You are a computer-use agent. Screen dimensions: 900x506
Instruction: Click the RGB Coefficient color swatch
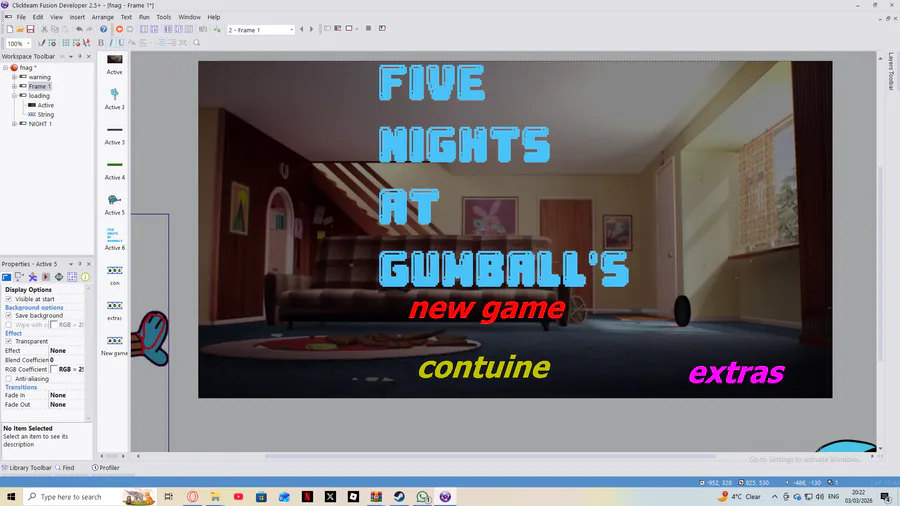tap(53, 369)
